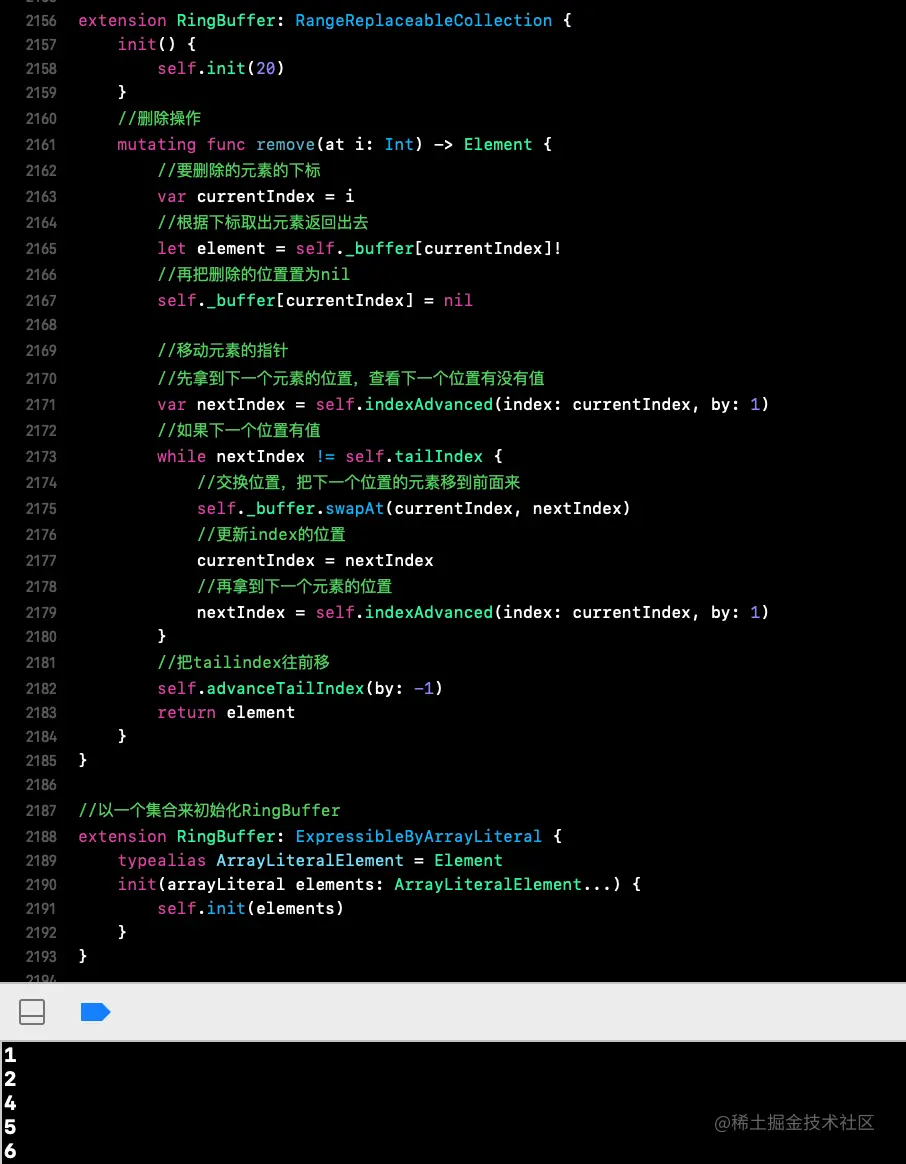Click 'self.init(20)' on line 2158

click(221, 68)
